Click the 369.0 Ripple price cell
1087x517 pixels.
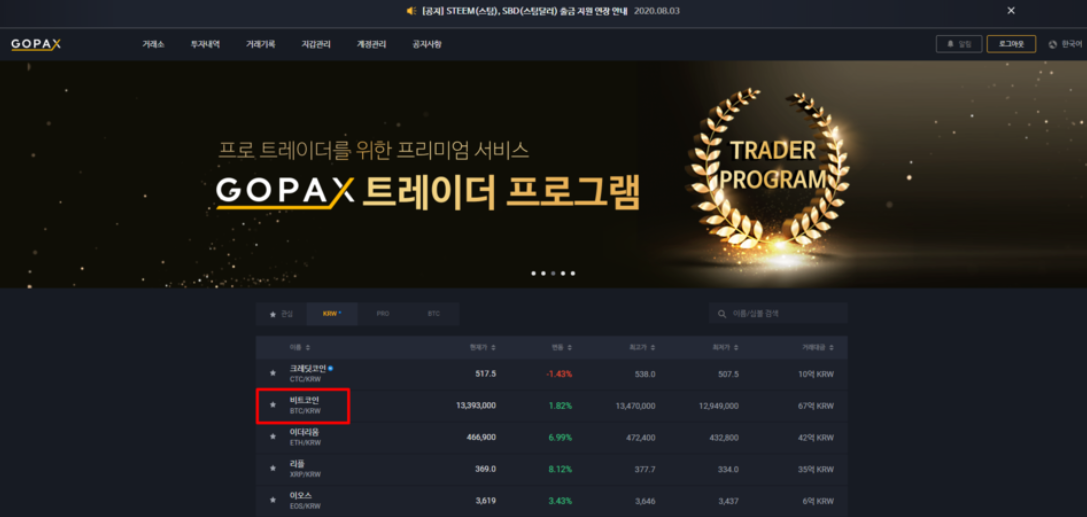(x=485, y=469)
